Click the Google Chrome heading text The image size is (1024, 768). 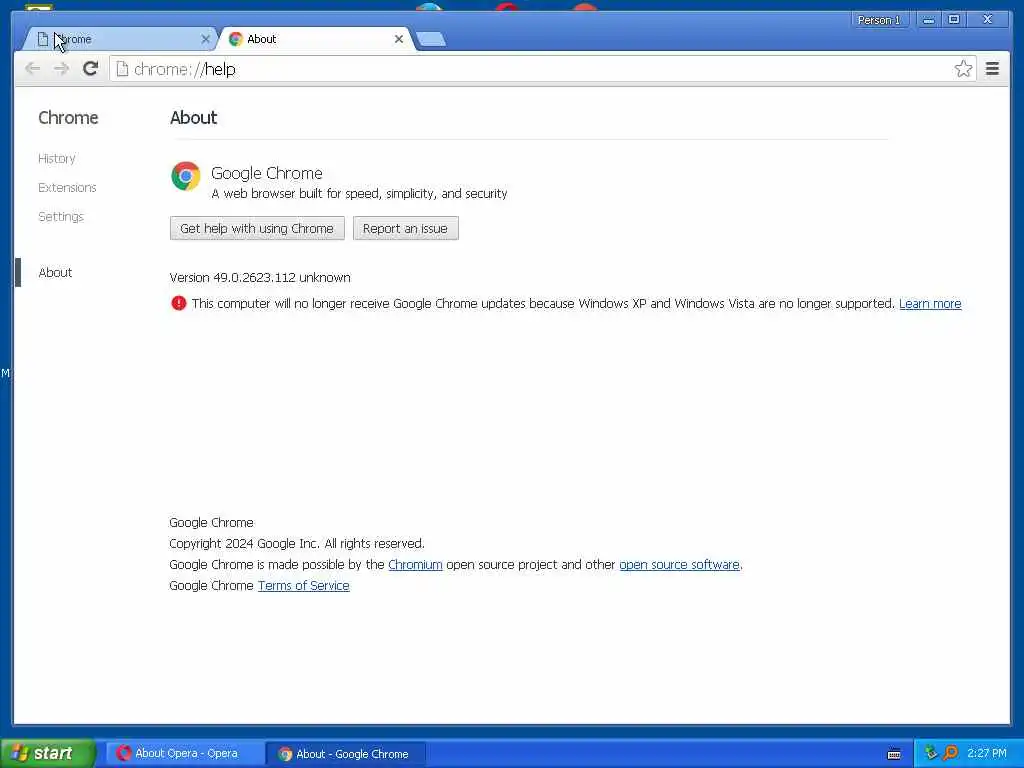pos(266,173)
